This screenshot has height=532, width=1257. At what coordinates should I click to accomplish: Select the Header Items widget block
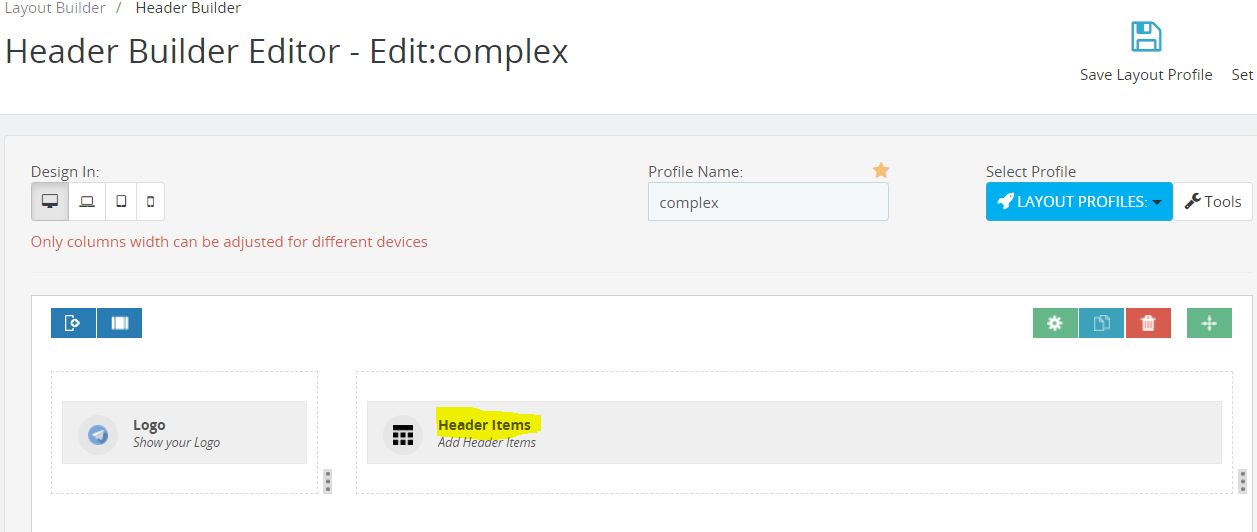(x=794, y=433)
